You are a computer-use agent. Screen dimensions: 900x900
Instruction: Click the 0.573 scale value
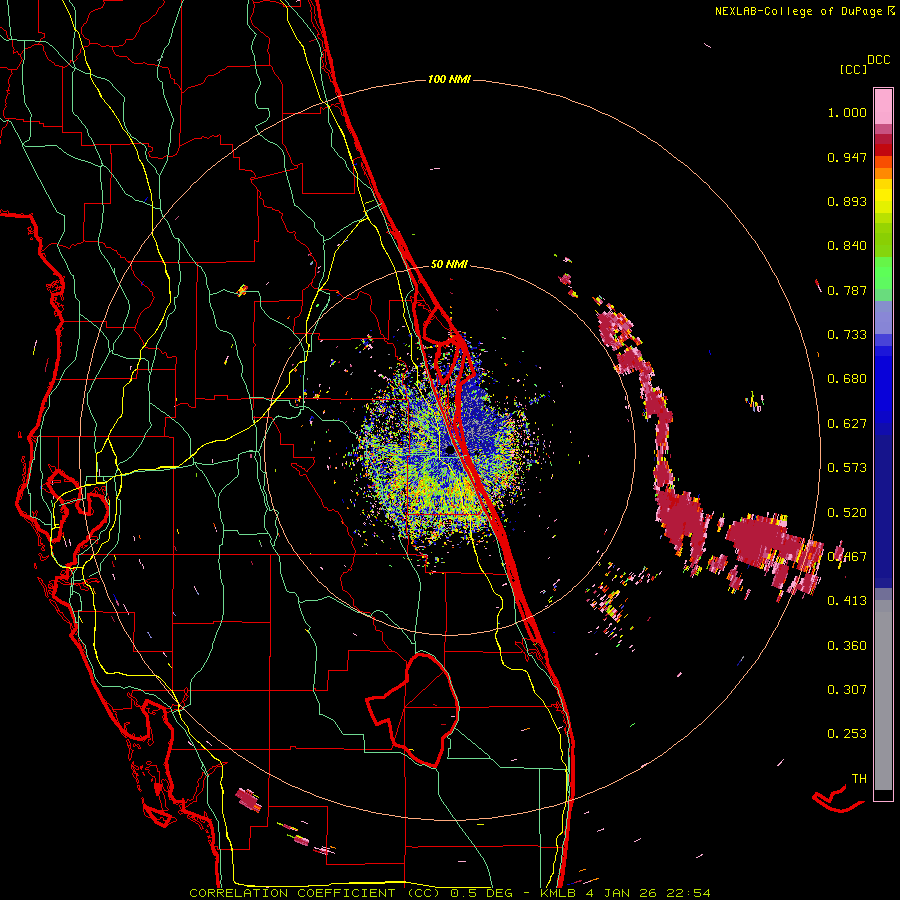click(x=847, y=468)
